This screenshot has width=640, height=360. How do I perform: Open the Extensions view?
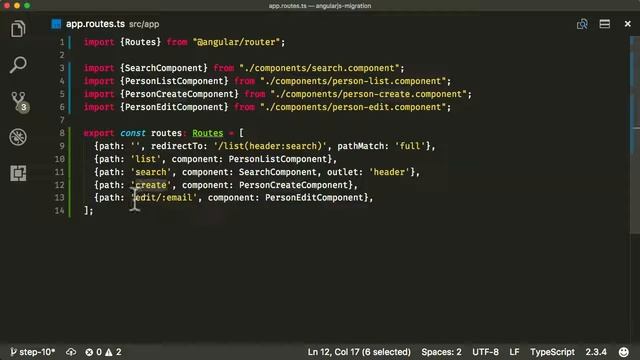coord(18,173)
